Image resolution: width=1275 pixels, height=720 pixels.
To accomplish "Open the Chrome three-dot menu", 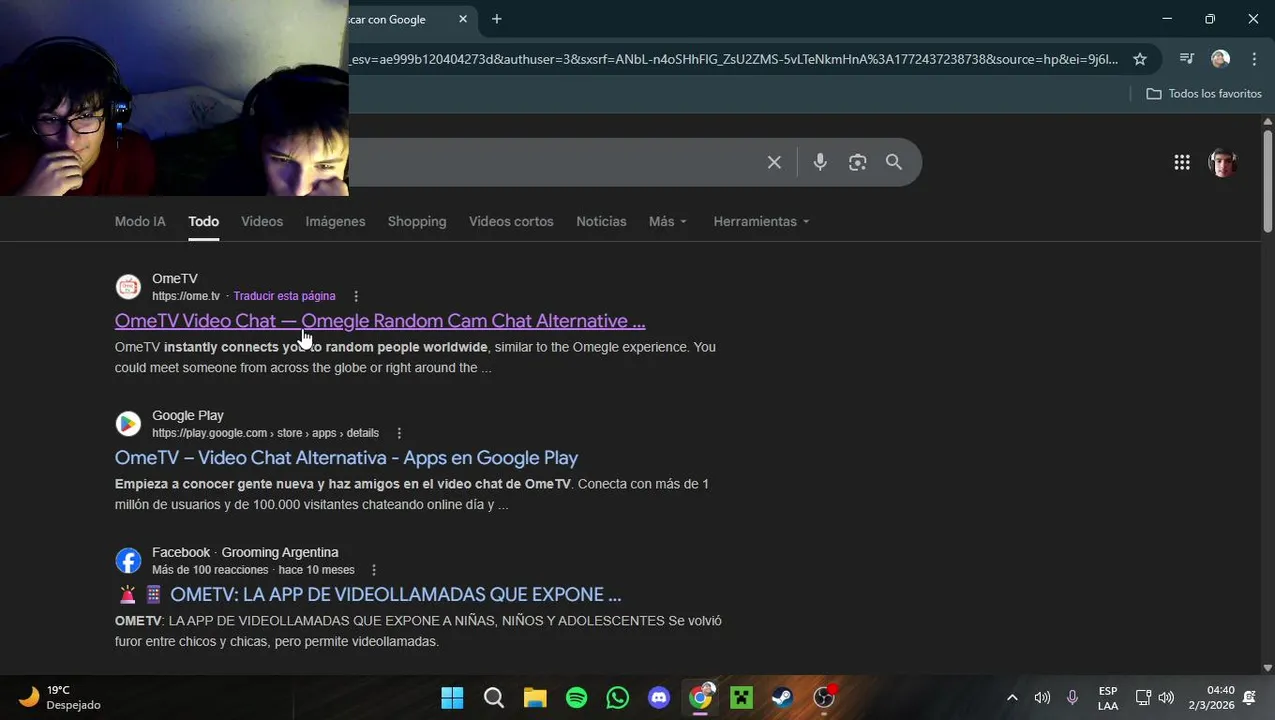I will pos(1254,59).
